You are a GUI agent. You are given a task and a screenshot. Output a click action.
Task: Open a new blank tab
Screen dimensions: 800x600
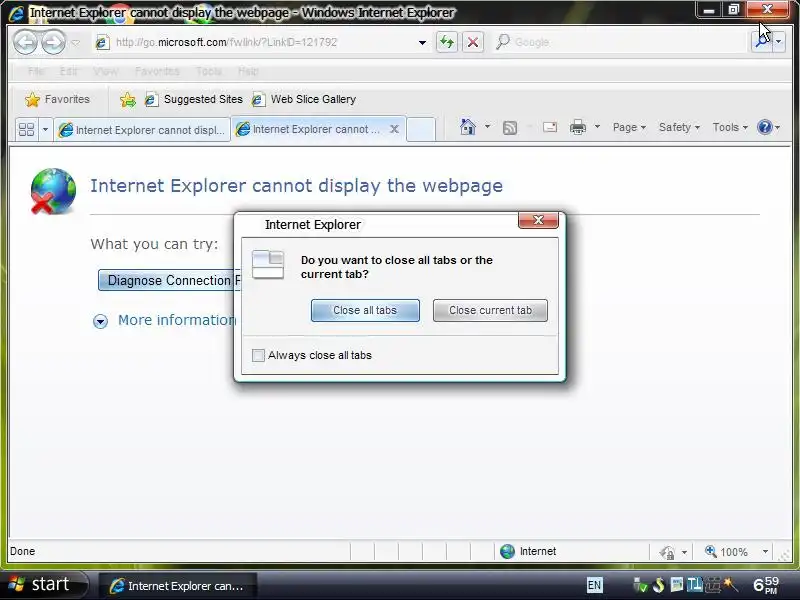(421, 130)
